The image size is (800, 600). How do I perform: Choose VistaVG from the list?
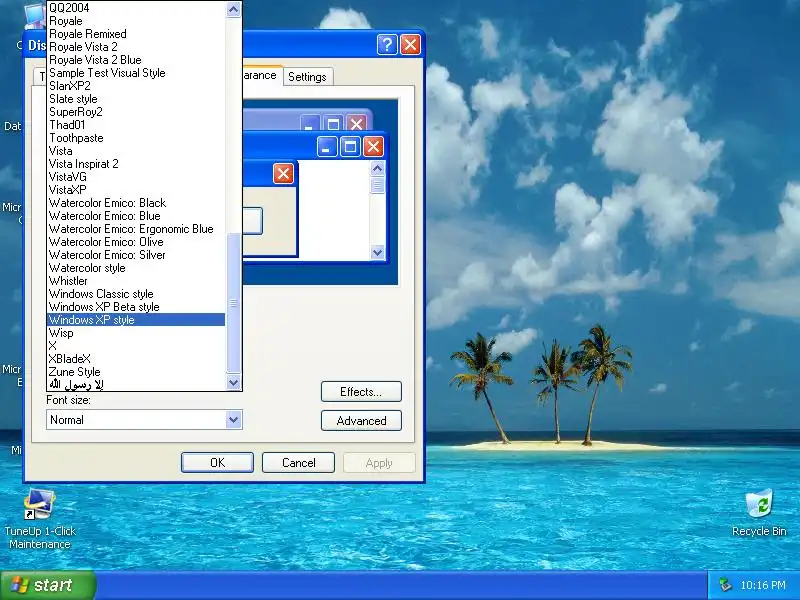pyautogui.click(x=136, y=177)
